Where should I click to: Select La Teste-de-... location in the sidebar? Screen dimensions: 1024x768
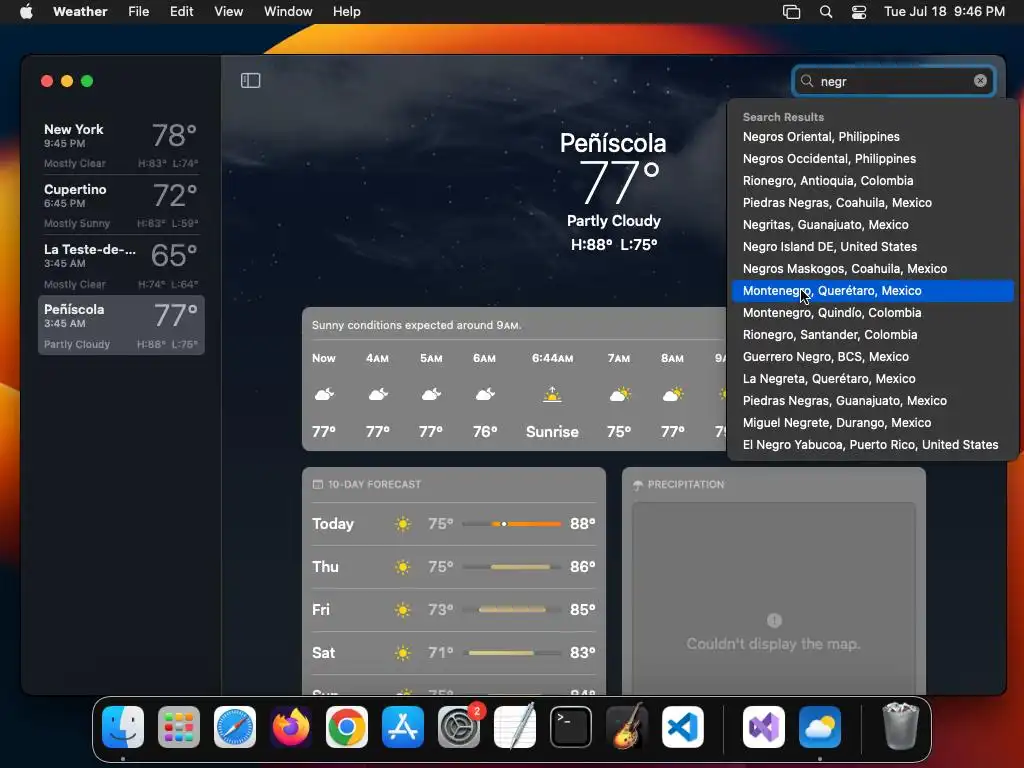click(121, 265)
